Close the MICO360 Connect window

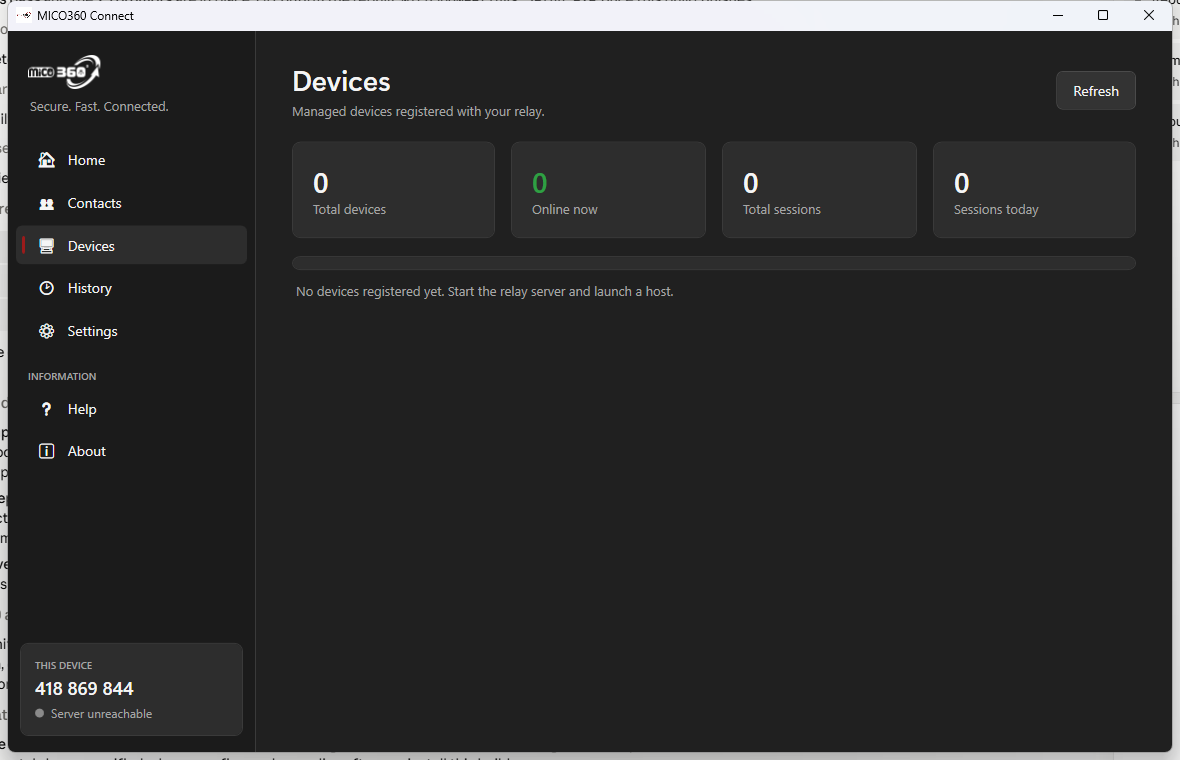pyautogui.click(x=1148, y=16)
